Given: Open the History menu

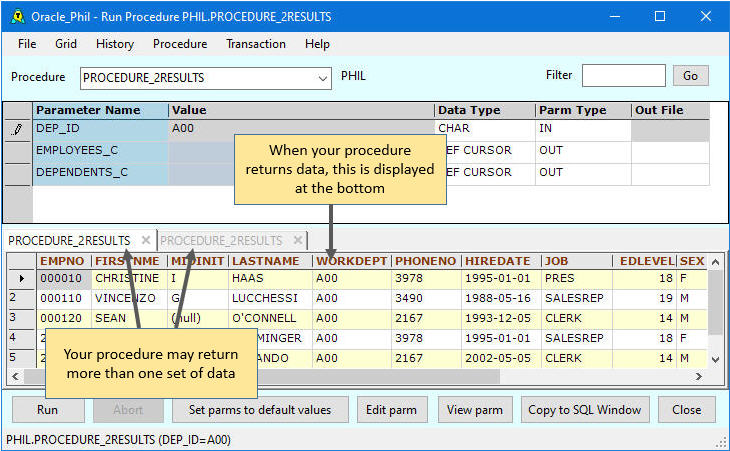Looking at the screenshot, I should [x=115, y=44].
